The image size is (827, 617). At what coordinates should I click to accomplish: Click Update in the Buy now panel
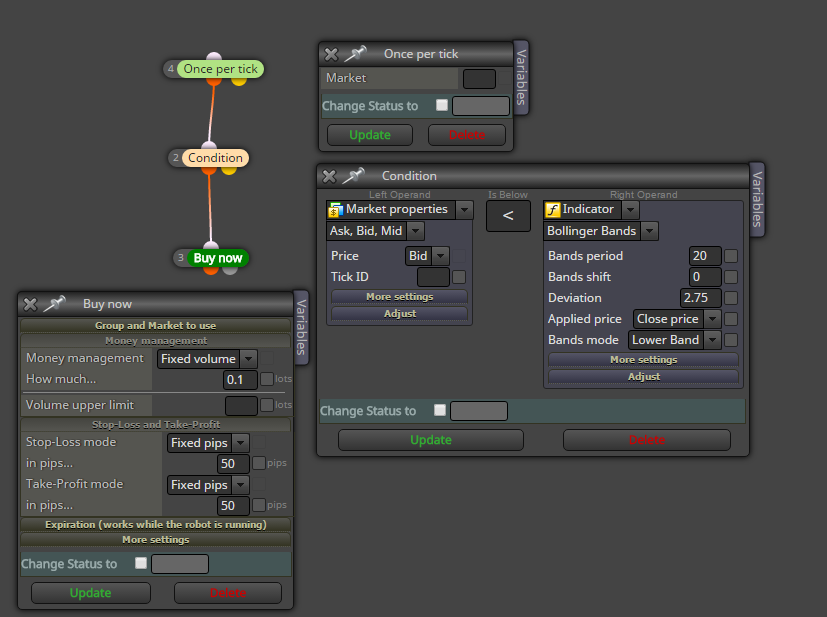[x=91, y=593]
